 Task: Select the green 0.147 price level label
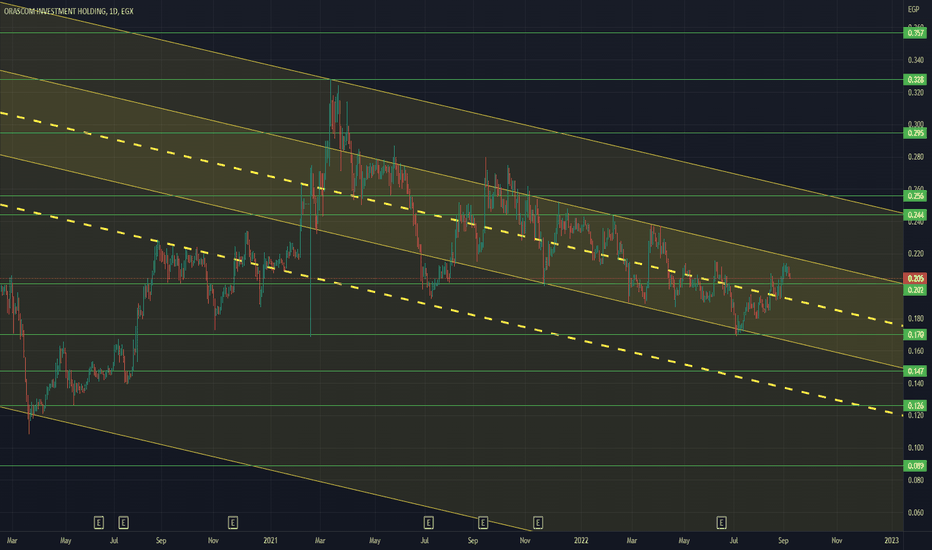[x=915, y=371]
